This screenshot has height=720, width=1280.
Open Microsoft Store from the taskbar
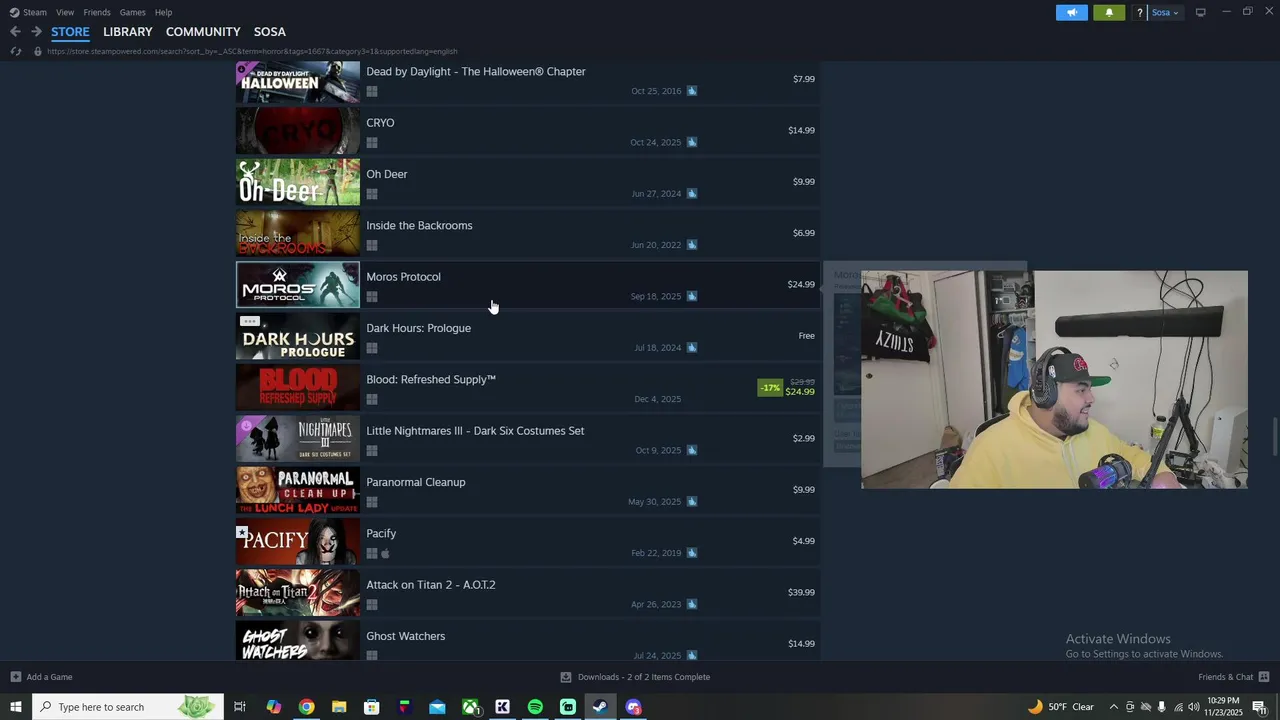[371, 707]
